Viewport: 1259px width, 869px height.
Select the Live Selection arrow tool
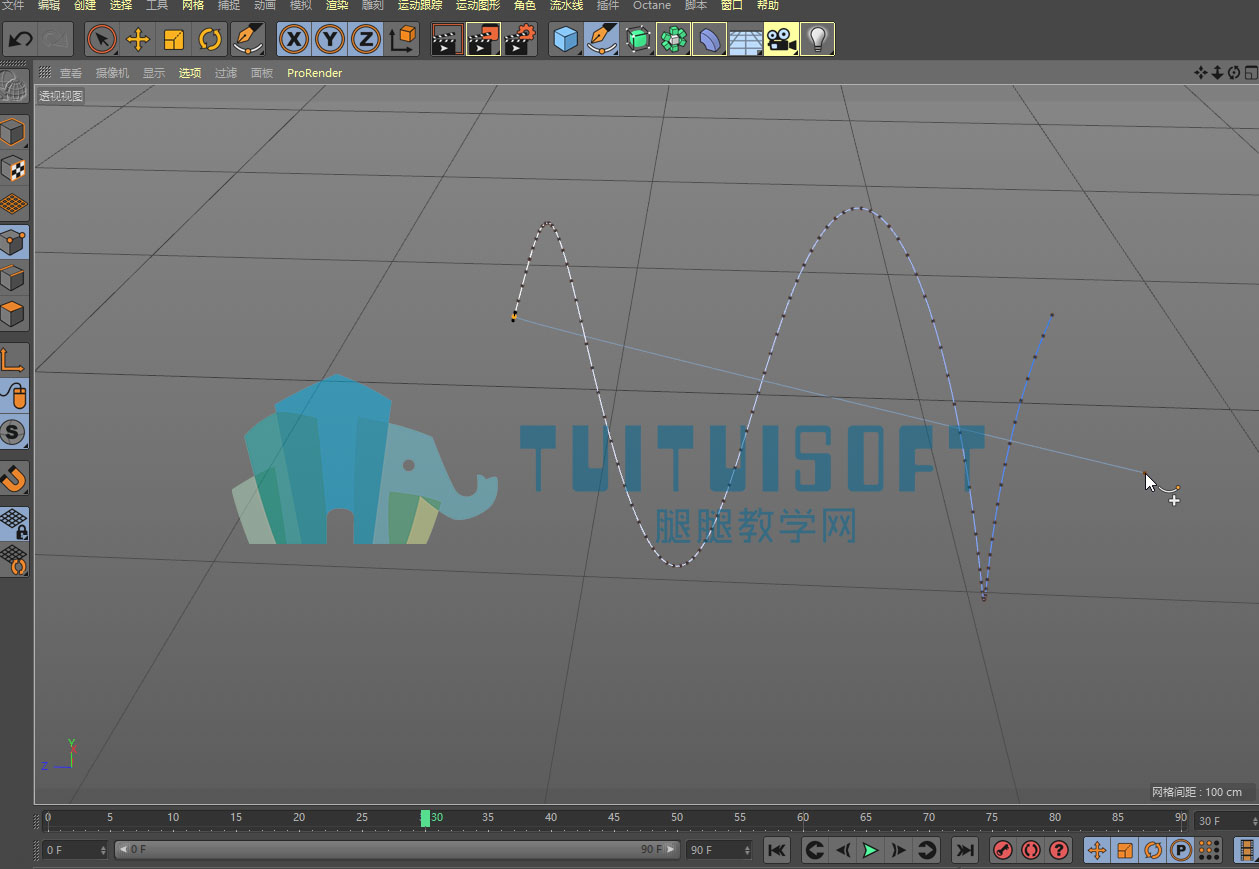[101, 40]
